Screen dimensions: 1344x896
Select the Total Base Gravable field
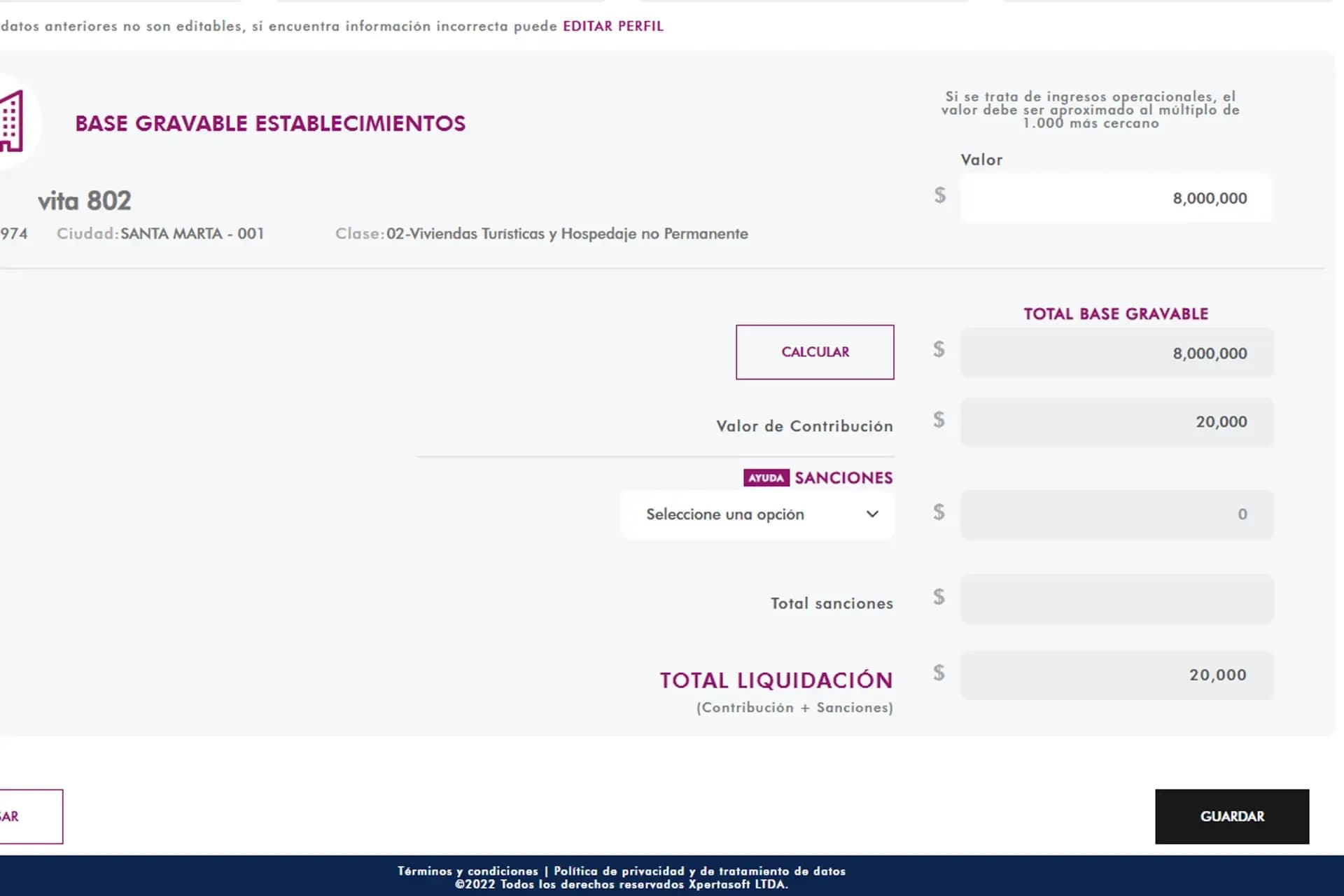pyautogui.click(x=1116, y=353)
